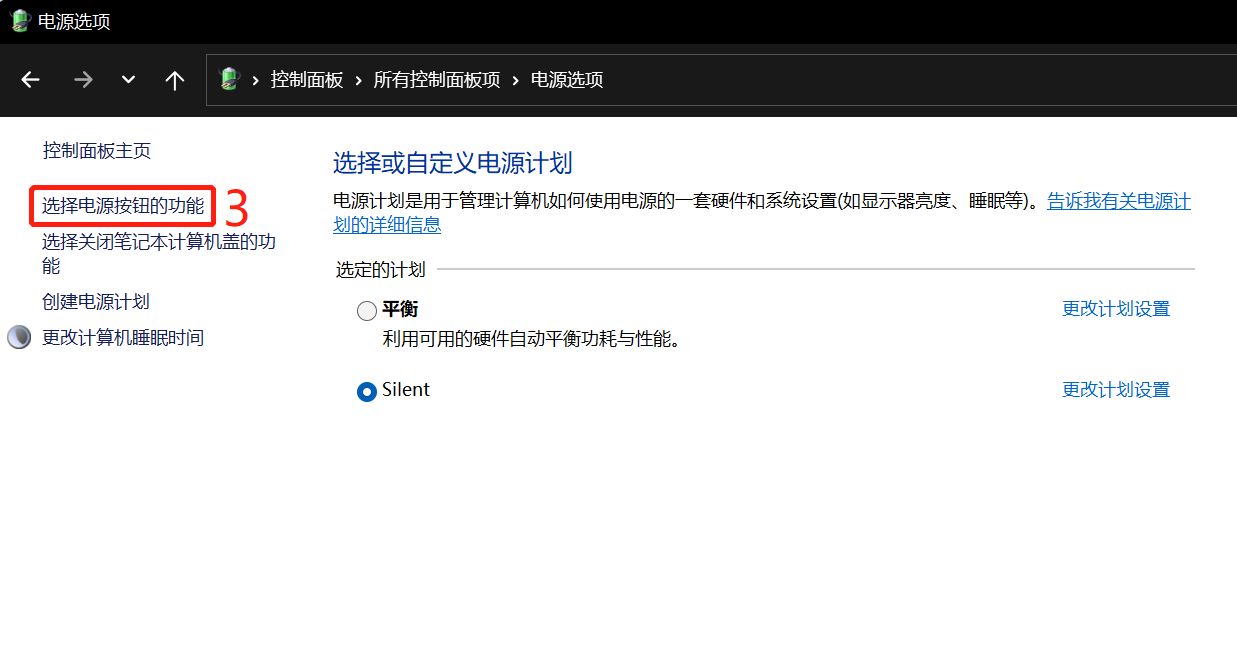
Task: Select the Silent power plan radio button
Action: (x=367, y=391)
